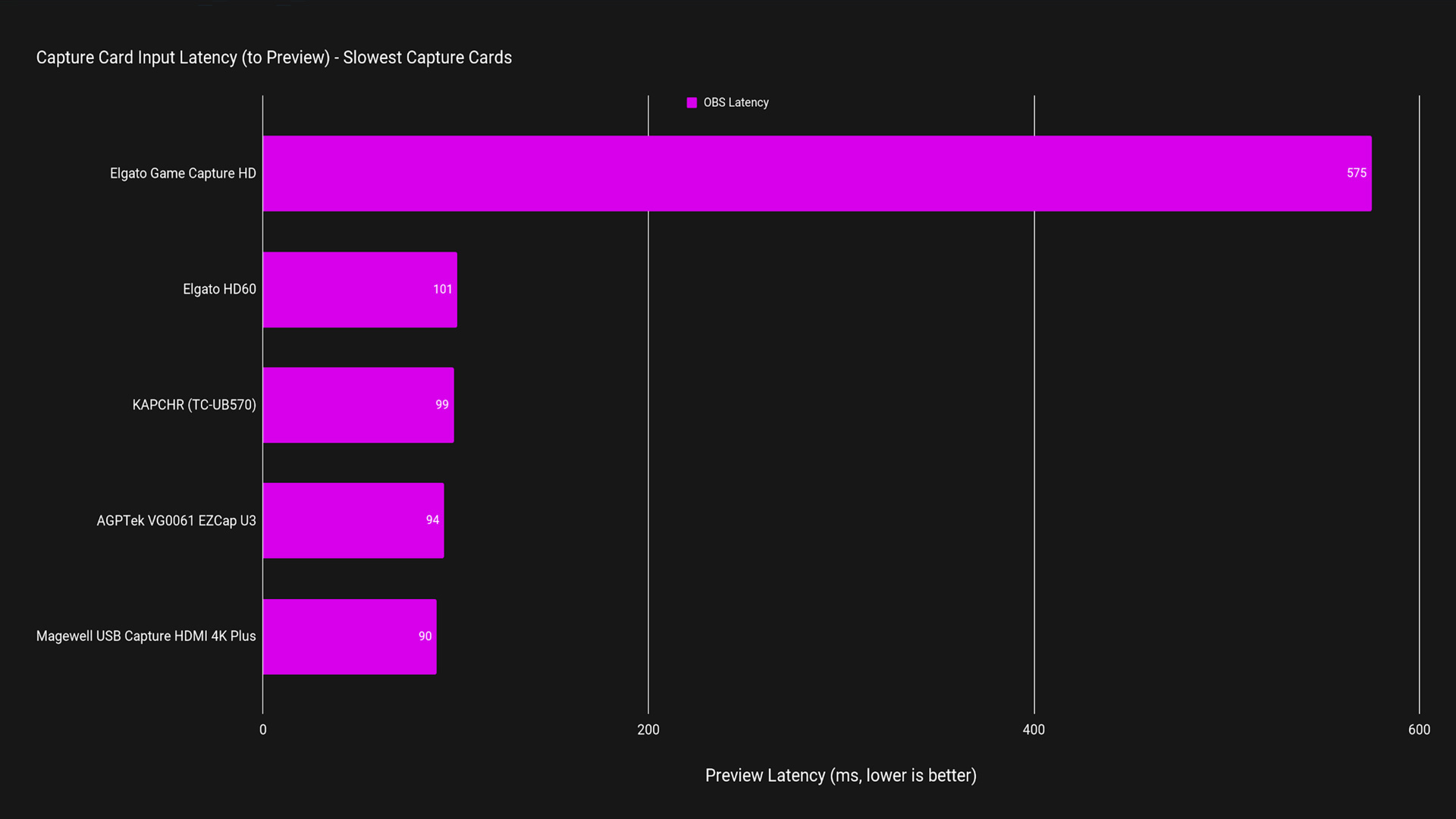This screenshot has height=819, width=1456.
Task: Click the 90 value label
Action: (425, 636)
